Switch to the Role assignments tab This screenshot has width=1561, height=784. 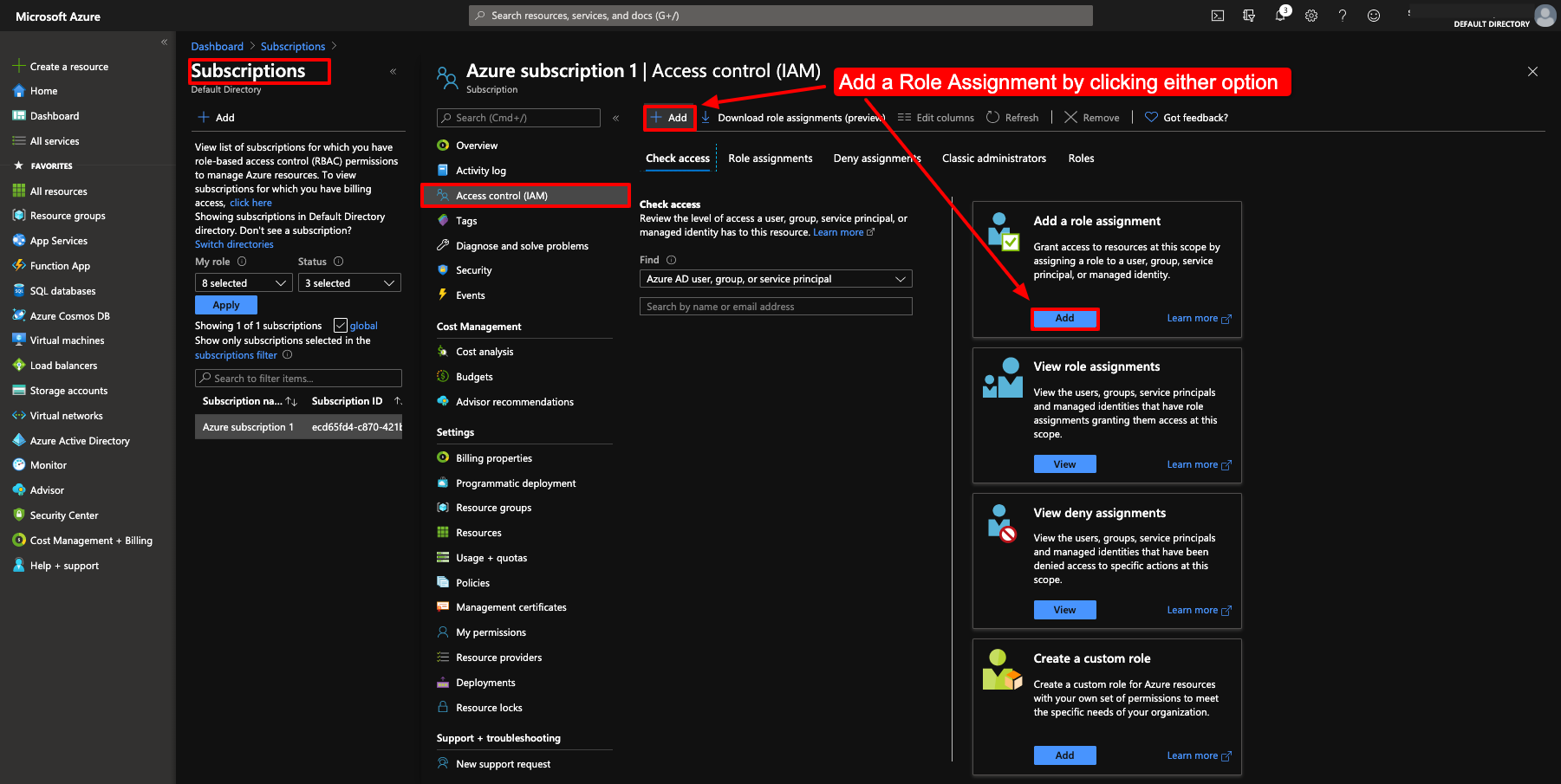click(x=770, y=158)
